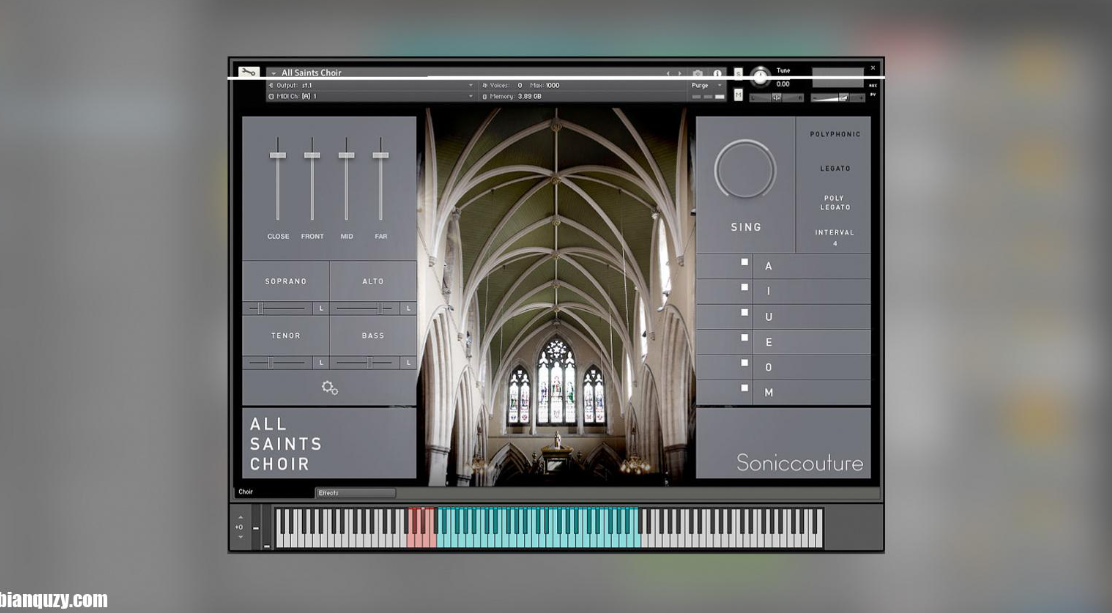
Task: Toggle the E vowel checkbox
Action: coord(745,338)
